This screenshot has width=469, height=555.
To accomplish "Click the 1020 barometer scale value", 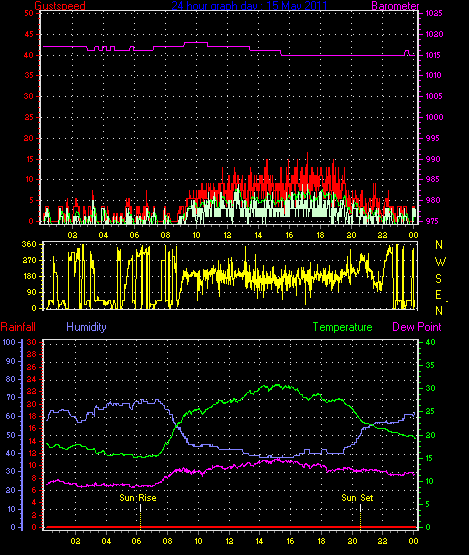I will click(434, 34).
